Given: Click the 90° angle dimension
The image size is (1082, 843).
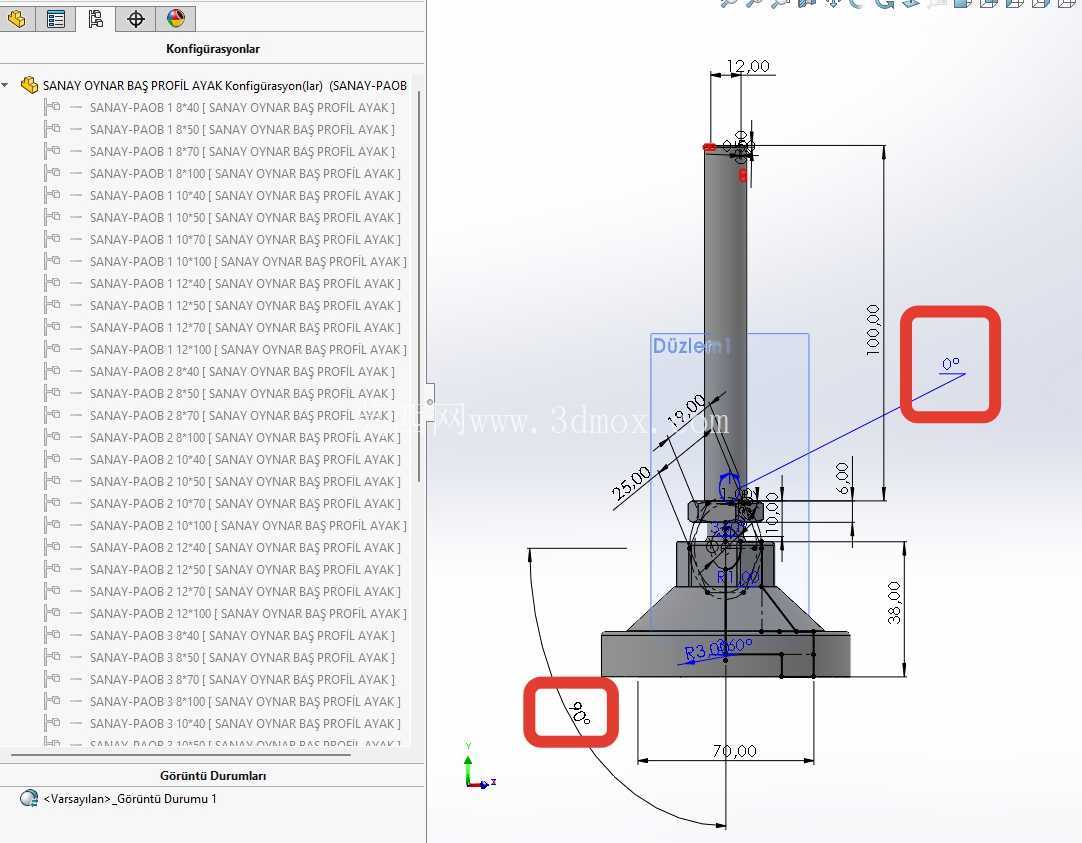Looking at the screenshot, I should click(580, 713).
